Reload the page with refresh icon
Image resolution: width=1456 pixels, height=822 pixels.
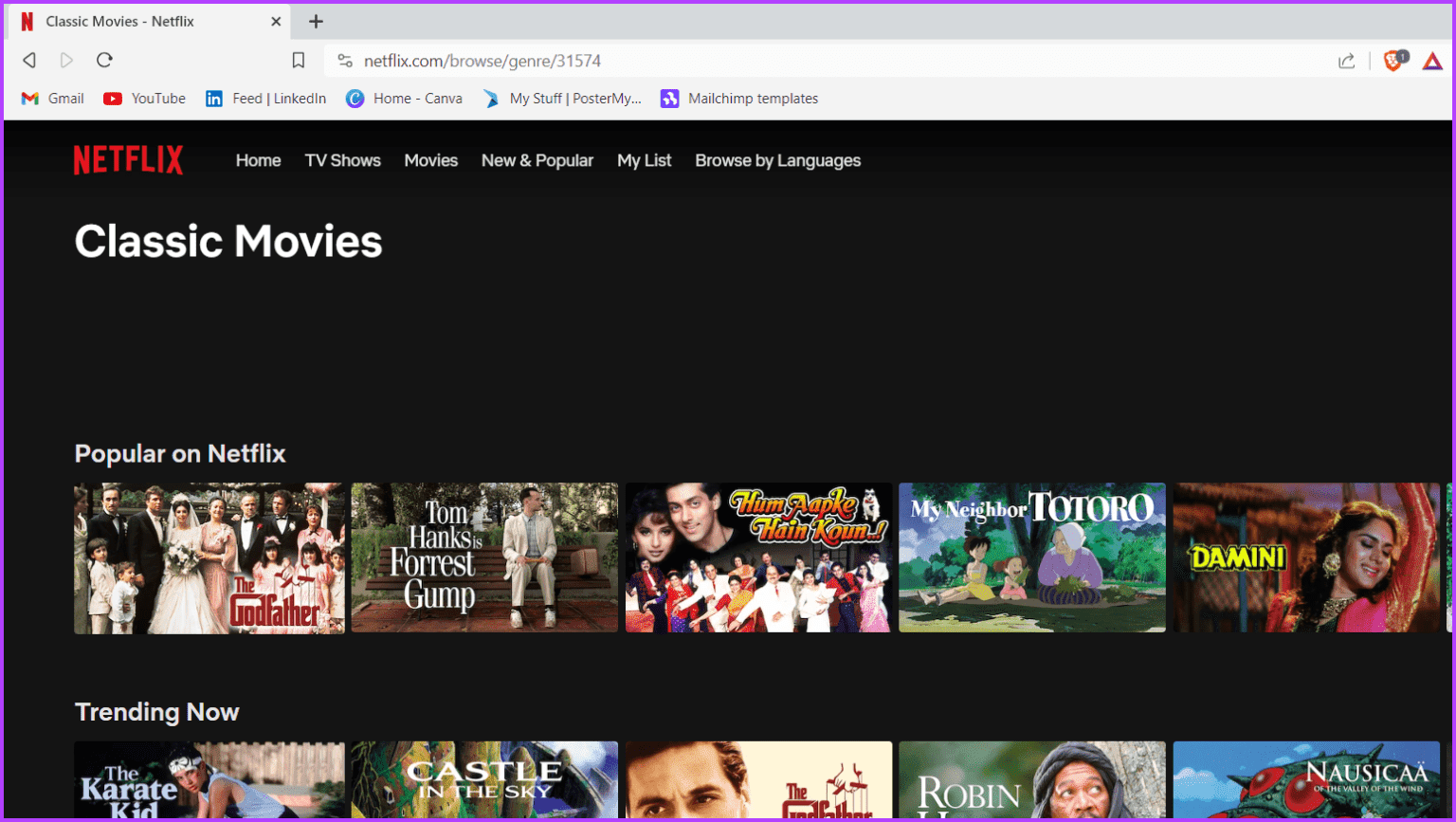click(104, 60)
